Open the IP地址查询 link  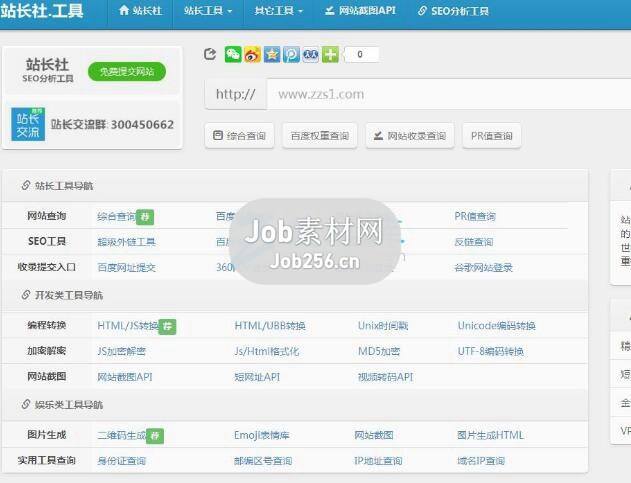tap(378, 461)
